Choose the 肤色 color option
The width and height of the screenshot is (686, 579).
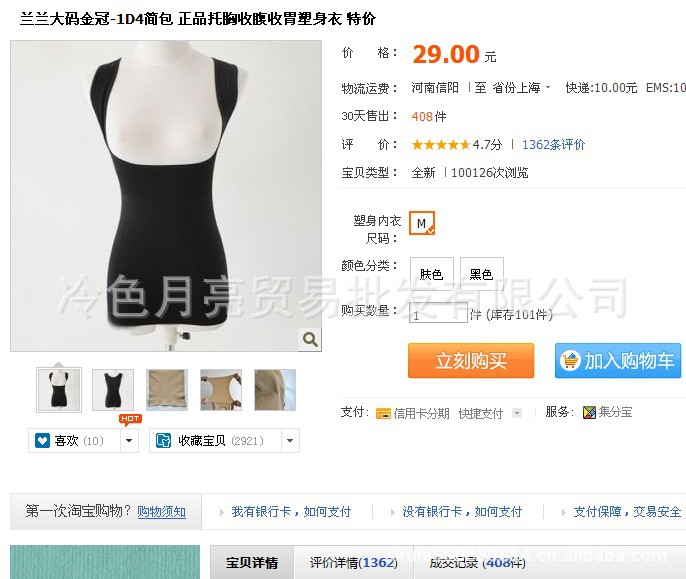tap(431, 274)
